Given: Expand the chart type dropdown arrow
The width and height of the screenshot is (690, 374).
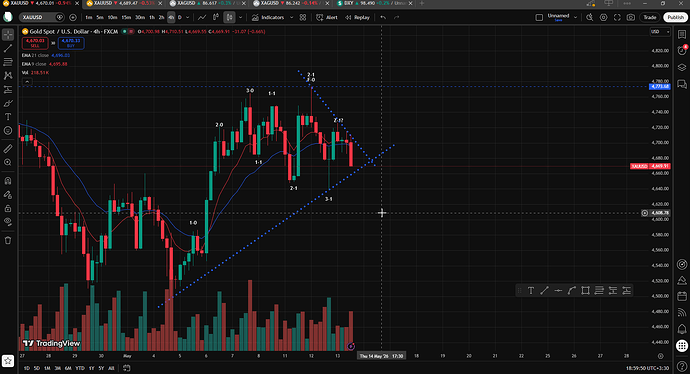Looking at the screenshot, I should pos(240,18).
